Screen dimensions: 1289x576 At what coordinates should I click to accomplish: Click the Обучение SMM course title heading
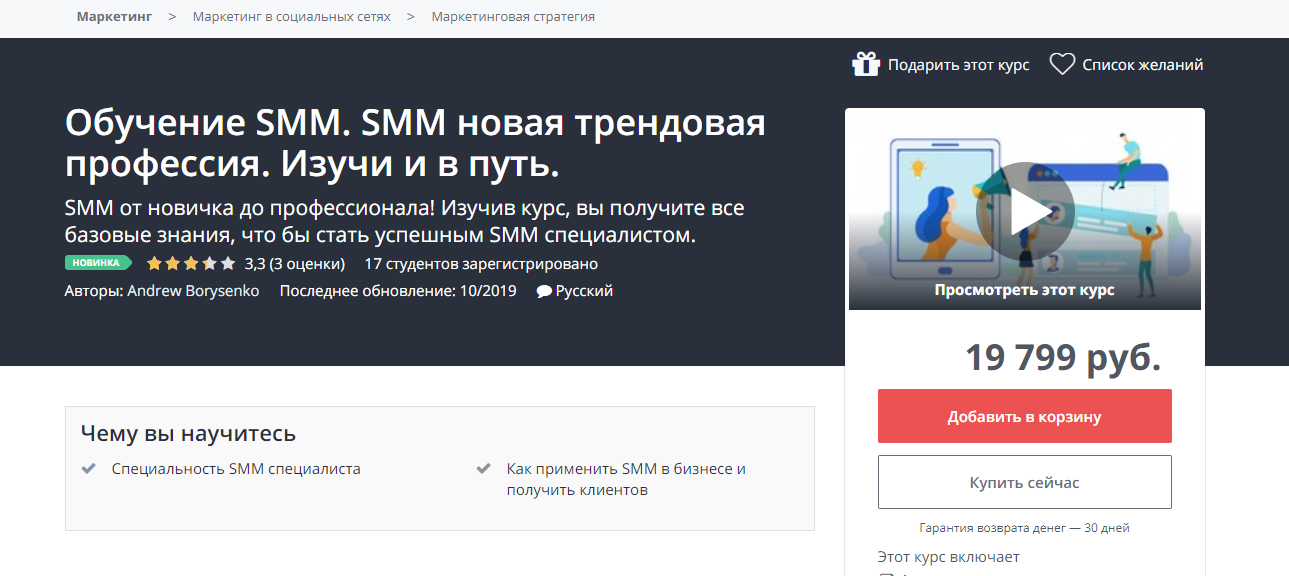click(415, 142)
